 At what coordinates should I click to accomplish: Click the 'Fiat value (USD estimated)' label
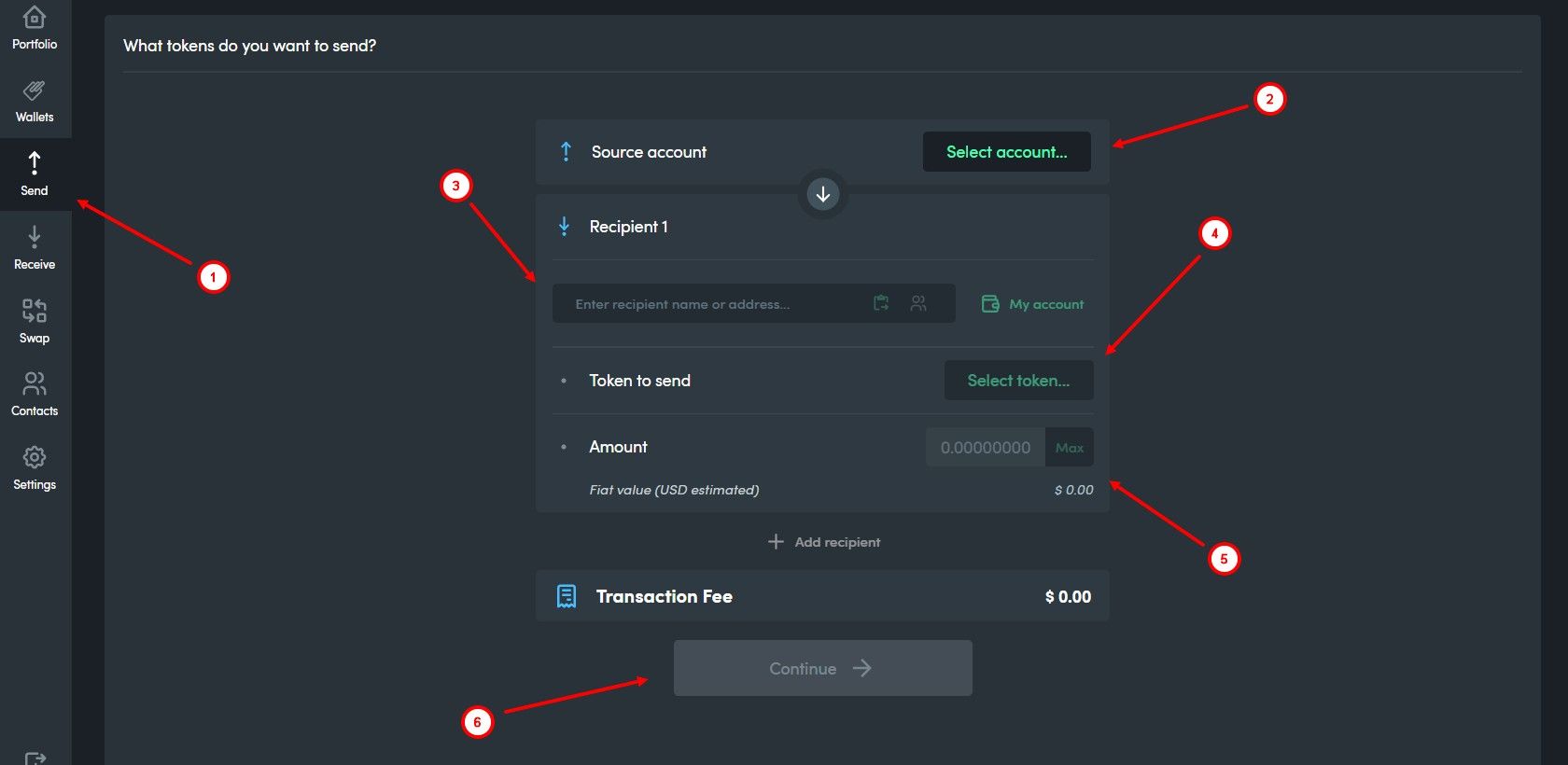pyautogui.click(x=674, y=489)
